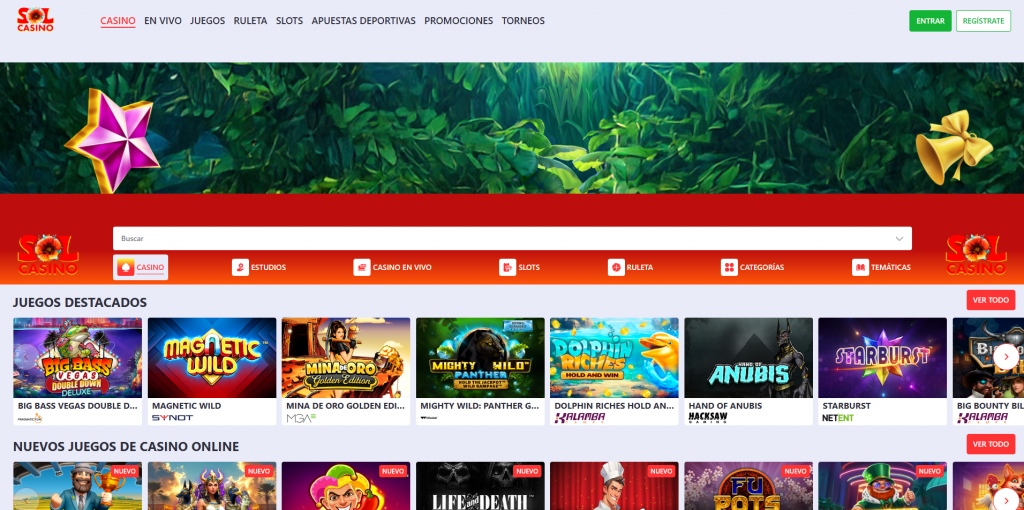
Task: Go back in featured games carousel left arrow
Action: [25, 356]
